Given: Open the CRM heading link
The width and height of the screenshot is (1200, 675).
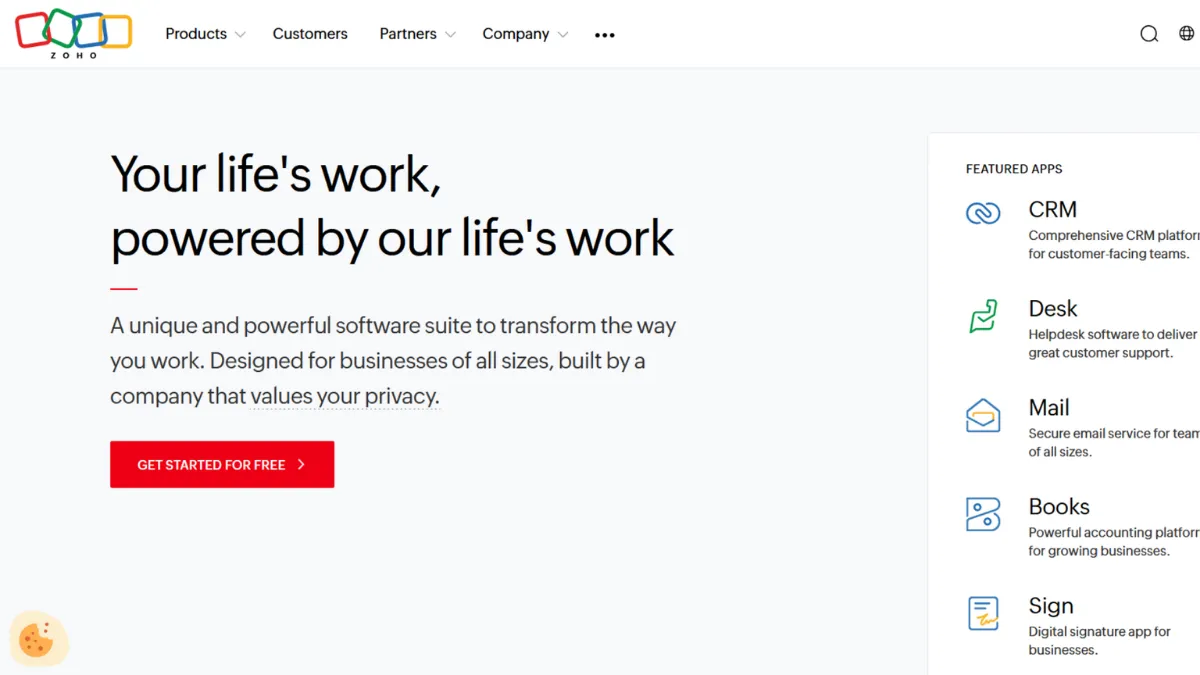Looking at the screenshot, I should (1052, 209).
